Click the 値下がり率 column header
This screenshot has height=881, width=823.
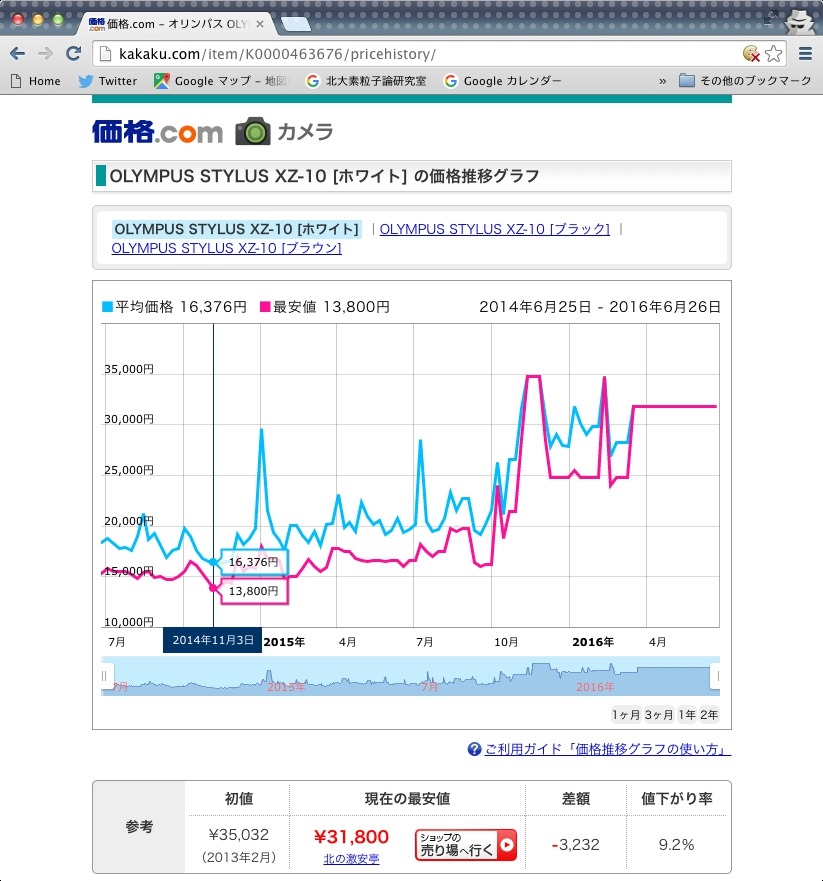tap(676, 798)
